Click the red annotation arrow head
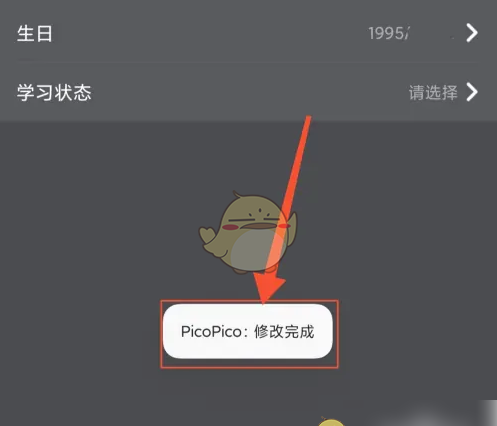This screenshot has height=426, width=497. [269, 287]
